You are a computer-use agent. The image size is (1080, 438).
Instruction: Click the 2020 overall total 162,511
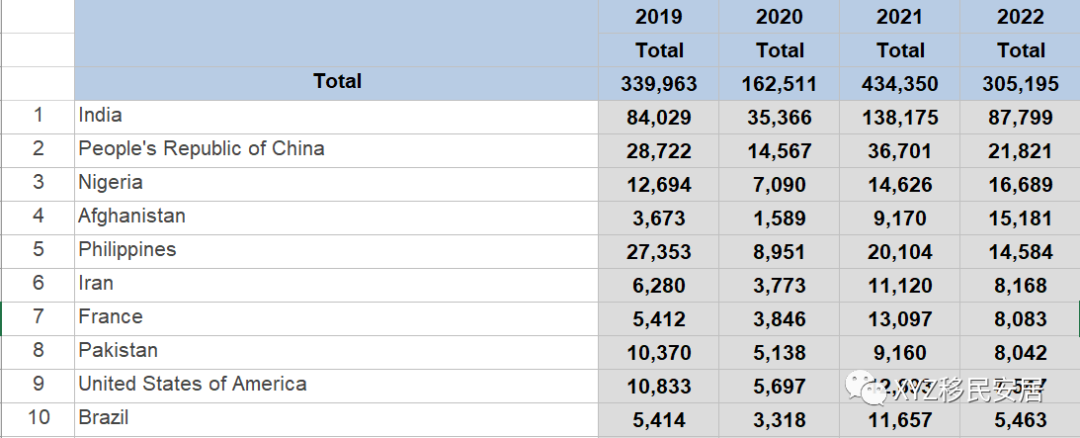[779, 84]
